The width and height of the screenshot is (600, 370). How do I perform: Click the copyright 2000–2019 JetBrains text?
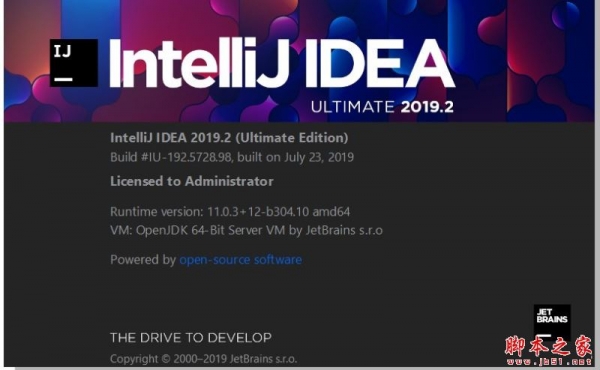click(x=204, y=359)
